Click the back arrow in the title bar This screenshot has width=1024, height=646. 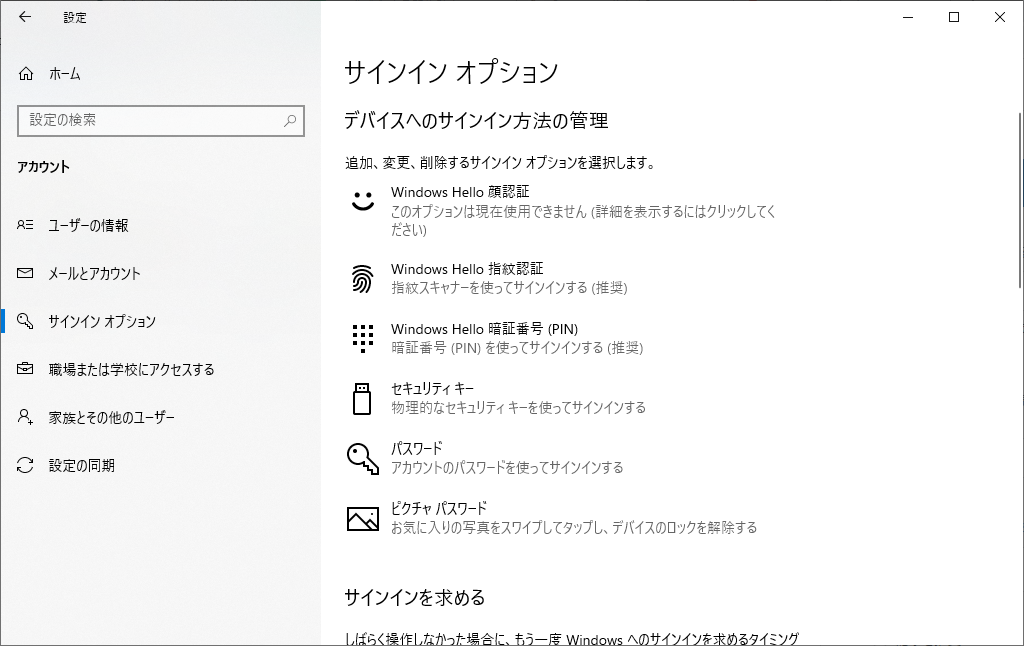(25, 17)
